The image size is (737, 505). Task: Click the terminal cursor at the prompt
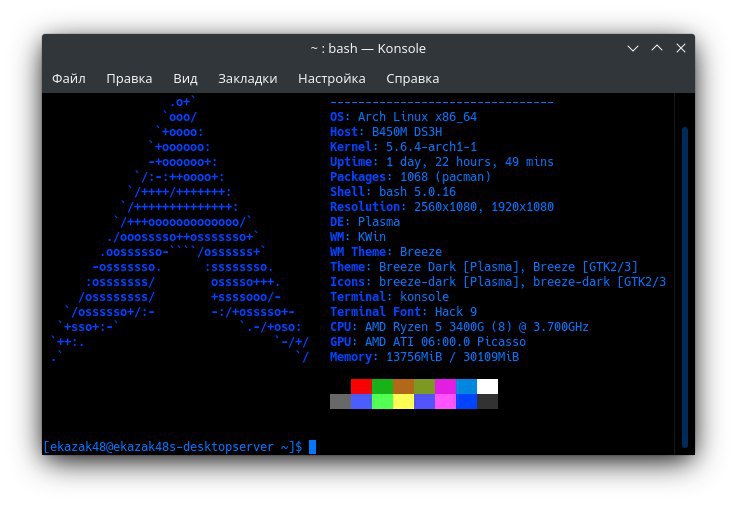click(x=312, y=447)
